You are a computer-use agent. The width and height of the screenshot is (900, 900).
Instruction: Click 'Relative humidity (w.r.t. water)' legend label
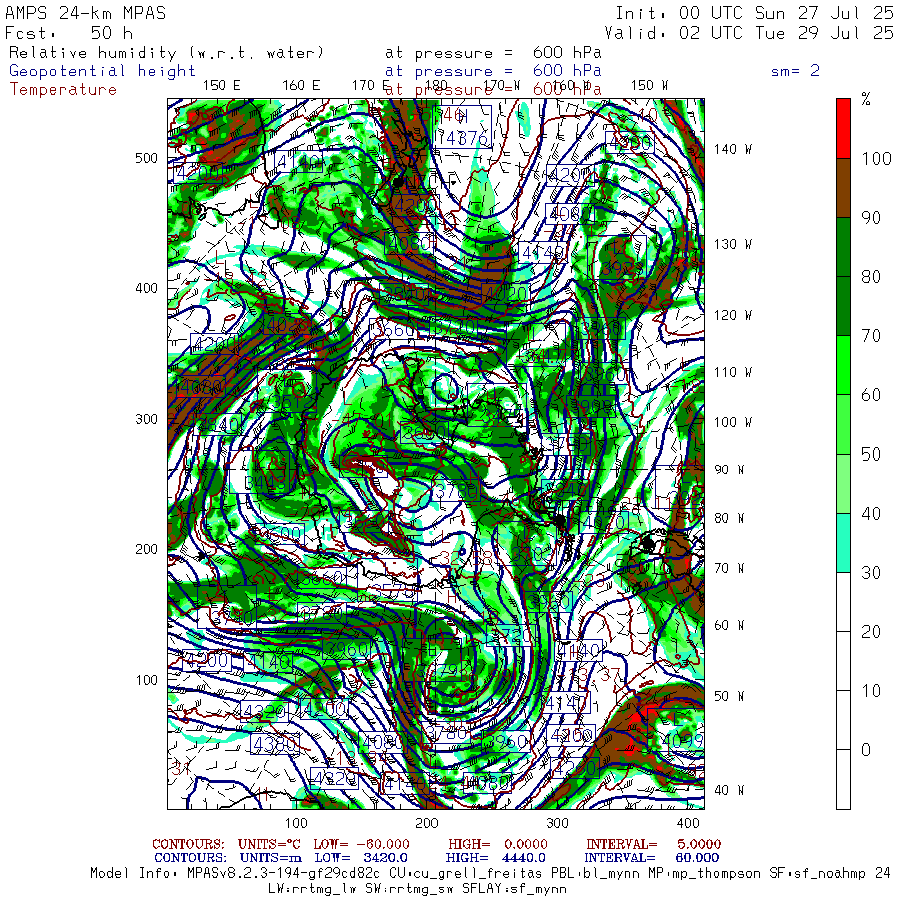coord(166,53)
